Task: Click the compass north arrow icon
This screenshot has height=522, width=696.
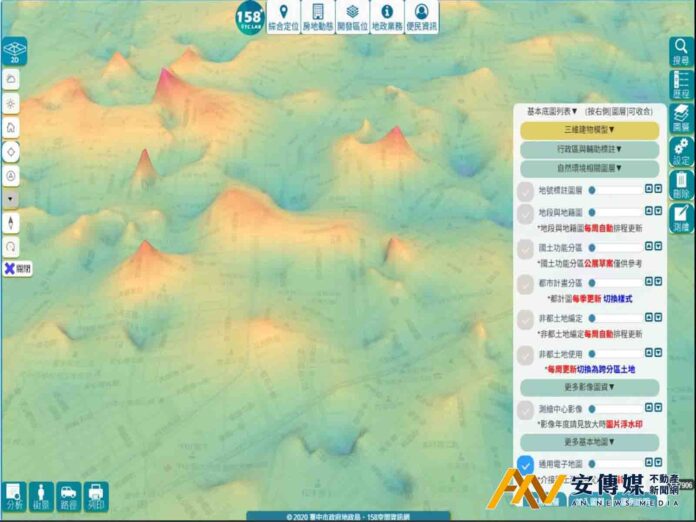Action: (x=11, y=222)
